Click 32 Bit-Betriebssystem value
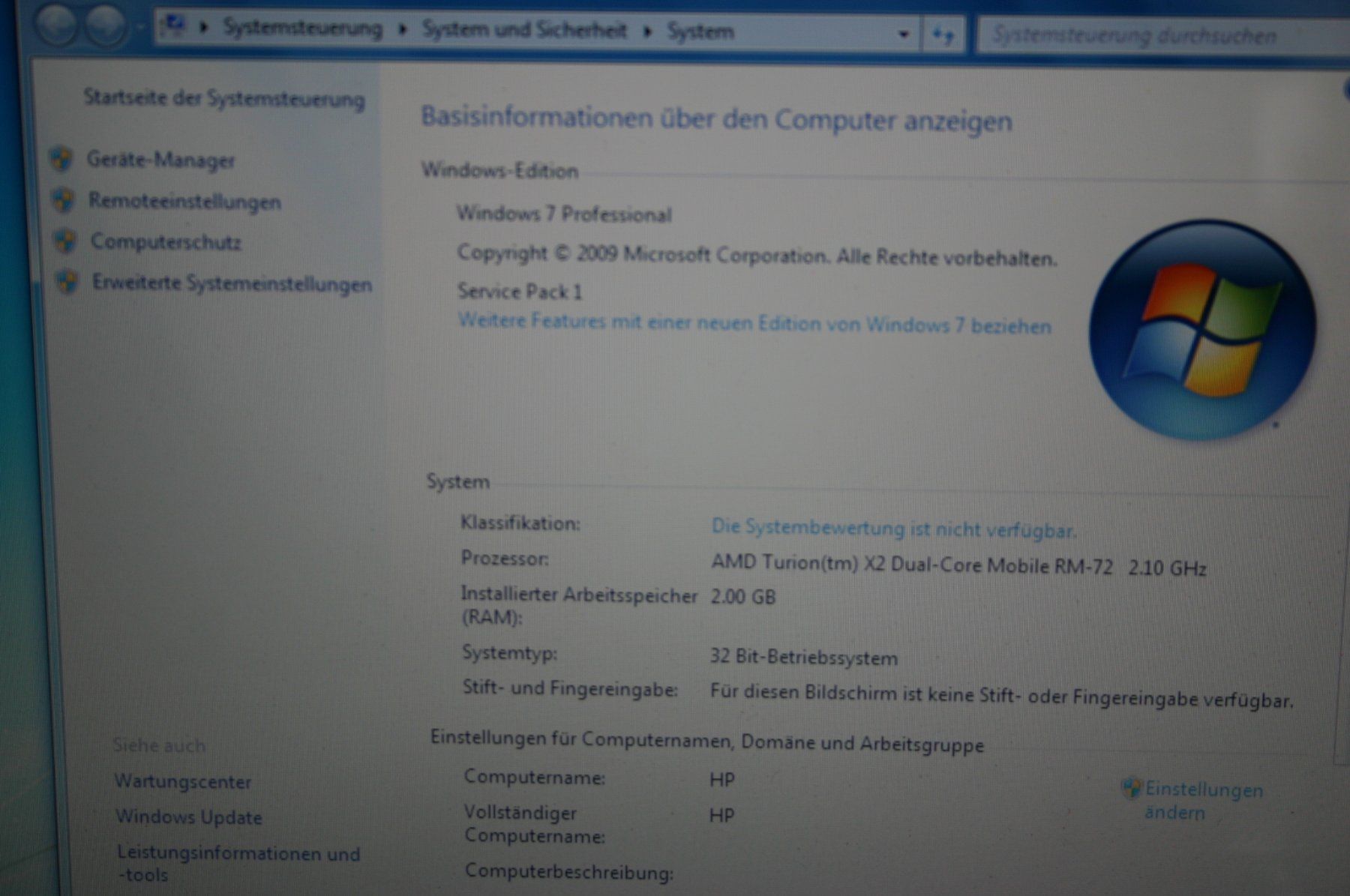The width and height of the screenshot is (1350, 896). [x=804, y=658]
